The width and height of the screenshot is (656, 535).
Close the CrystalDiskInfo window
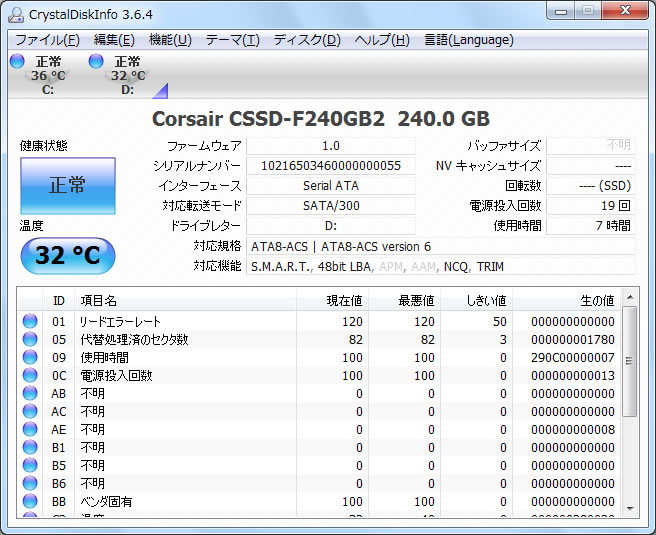pos(625,11)
